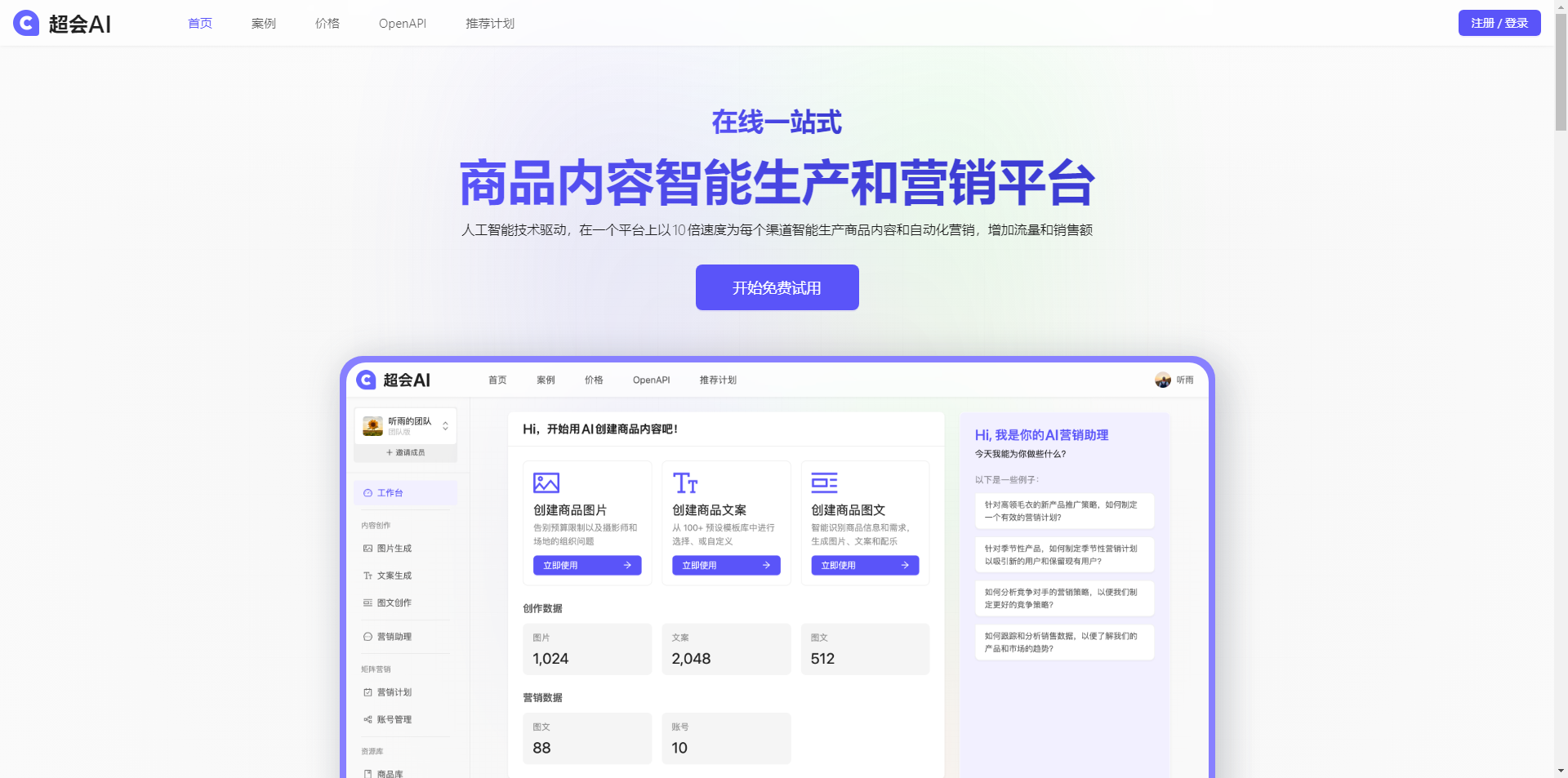Click the 工作台 sidebar icon
The image size is (1568, 778).
(367, 493)
